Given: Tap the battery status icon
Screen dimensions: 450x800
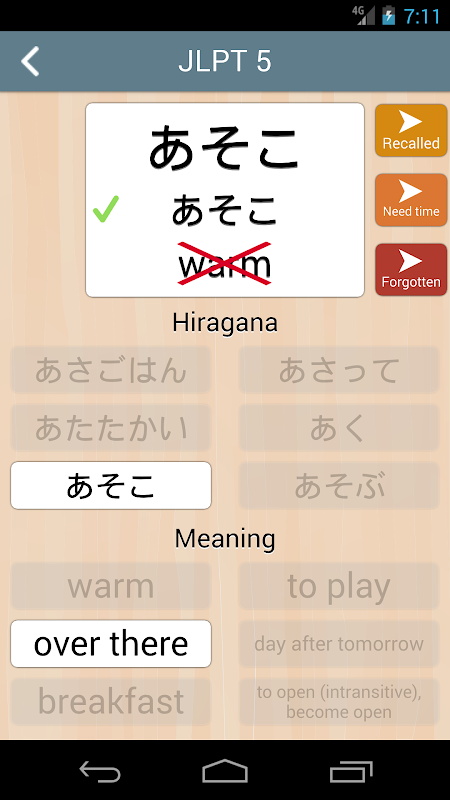Looking at the screenshot, I should [388, 15].
